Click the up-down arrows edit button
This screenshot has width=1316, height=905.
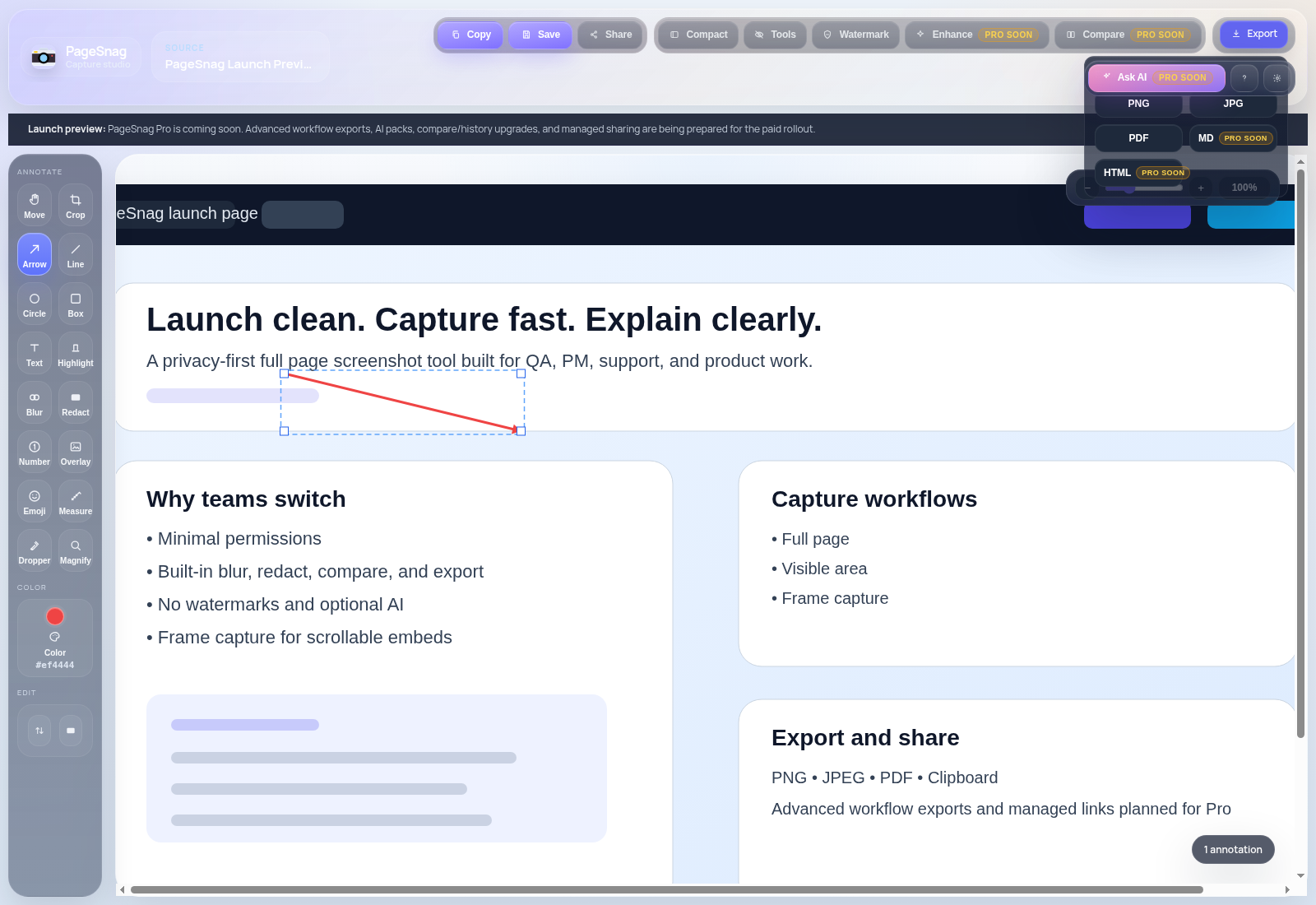coord(39,731)
